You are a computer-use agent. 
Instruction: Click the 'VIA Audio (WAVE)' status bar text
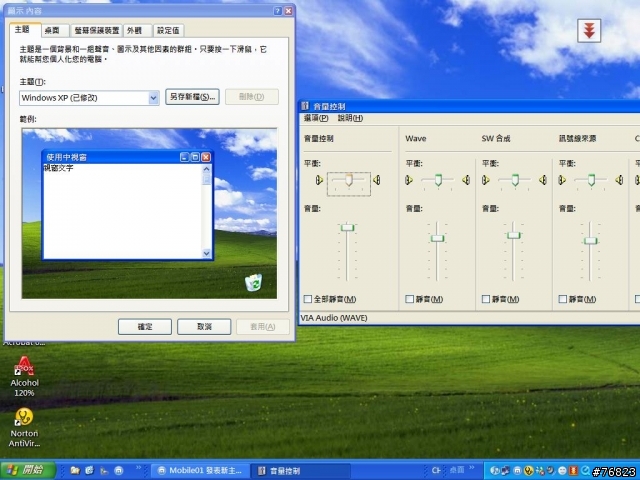(334, 318)
